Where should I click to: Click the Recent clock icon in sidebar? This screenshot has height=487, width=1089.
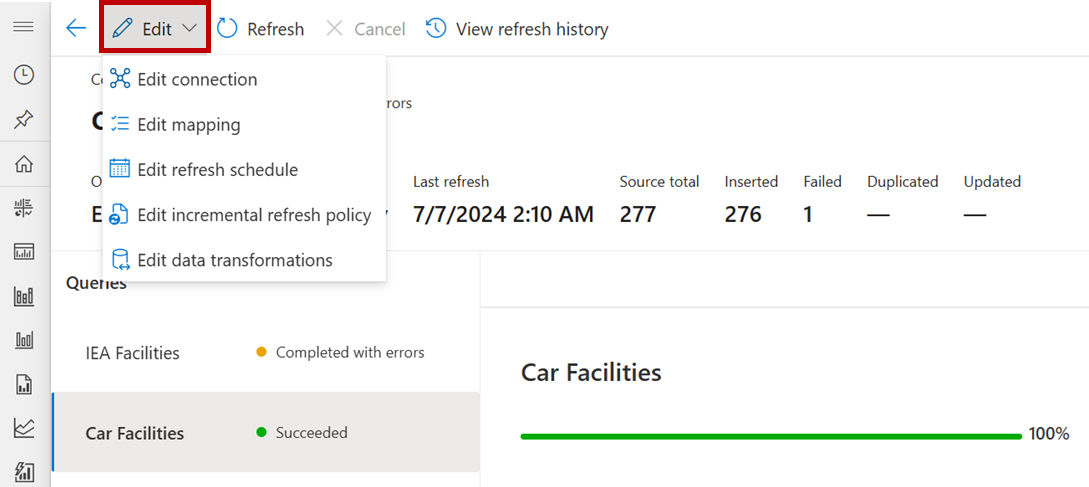[23, 75]
